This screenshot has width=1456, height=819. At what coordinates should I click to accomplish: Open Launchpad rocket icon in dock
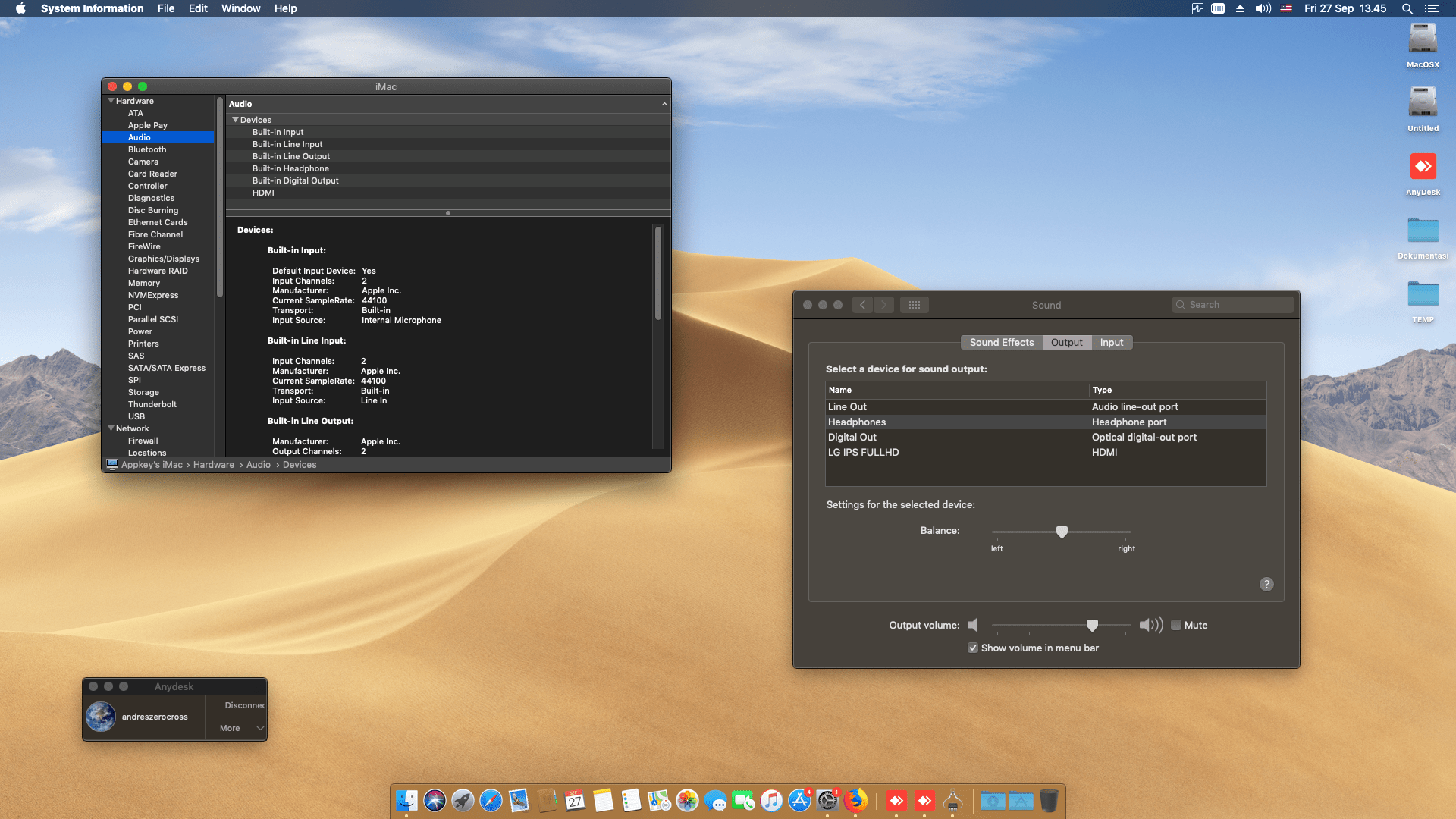click(463, 800)
